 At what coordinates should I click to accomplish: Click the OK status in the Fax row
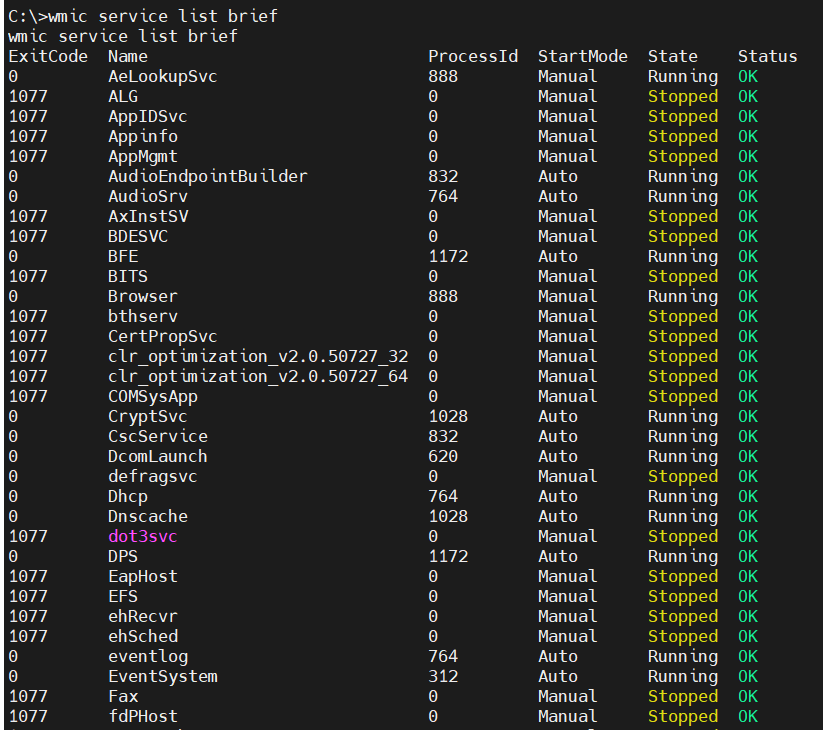point(748,696)
